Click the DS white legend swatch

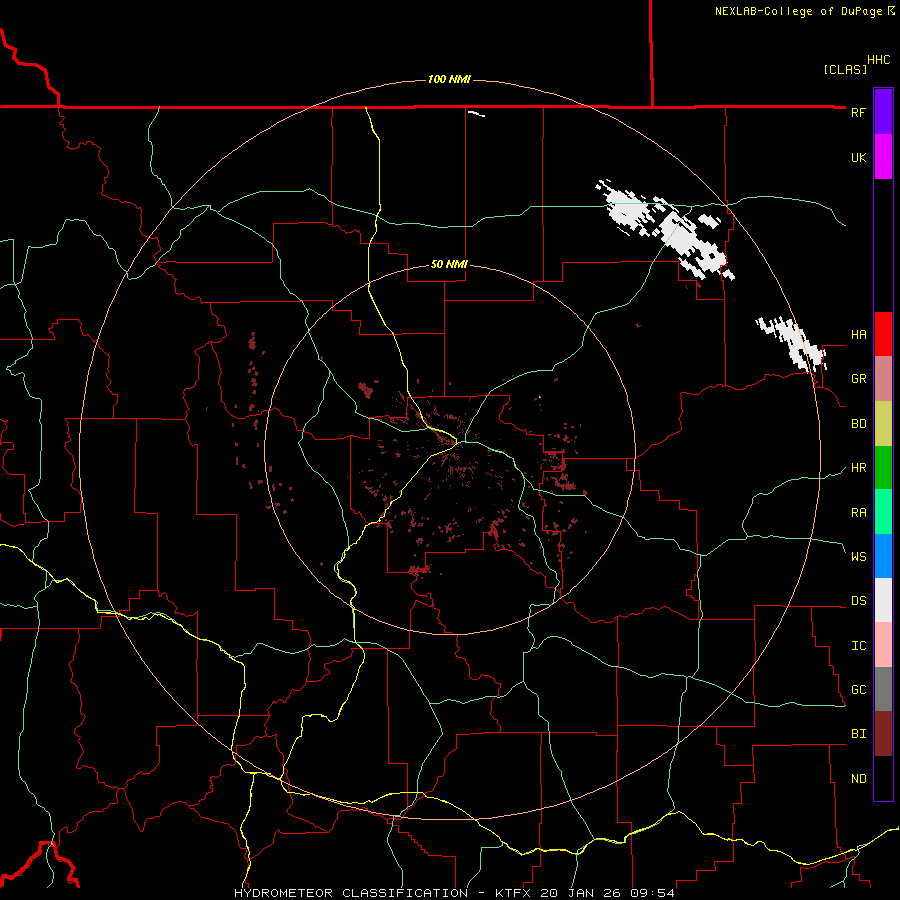[x=883, y=600]
